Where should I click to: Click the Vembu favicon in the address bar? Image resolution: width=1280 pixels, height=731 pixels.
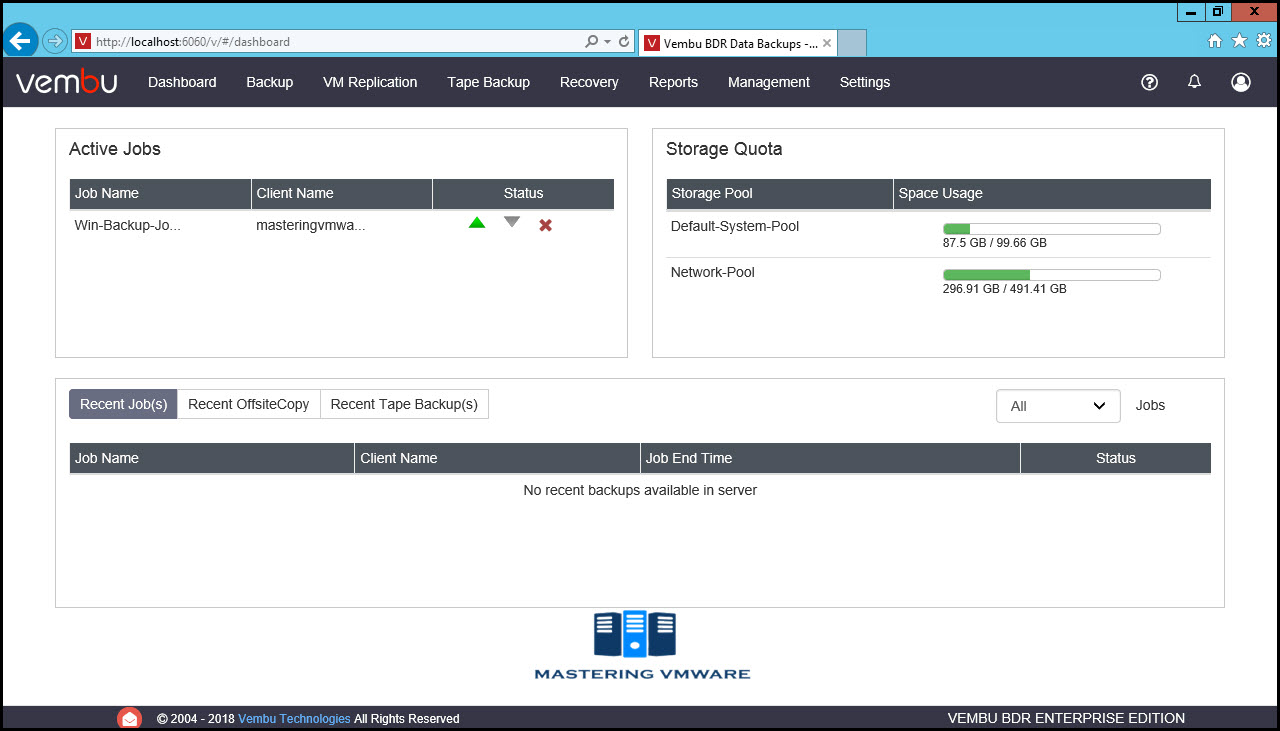(83, 42)
